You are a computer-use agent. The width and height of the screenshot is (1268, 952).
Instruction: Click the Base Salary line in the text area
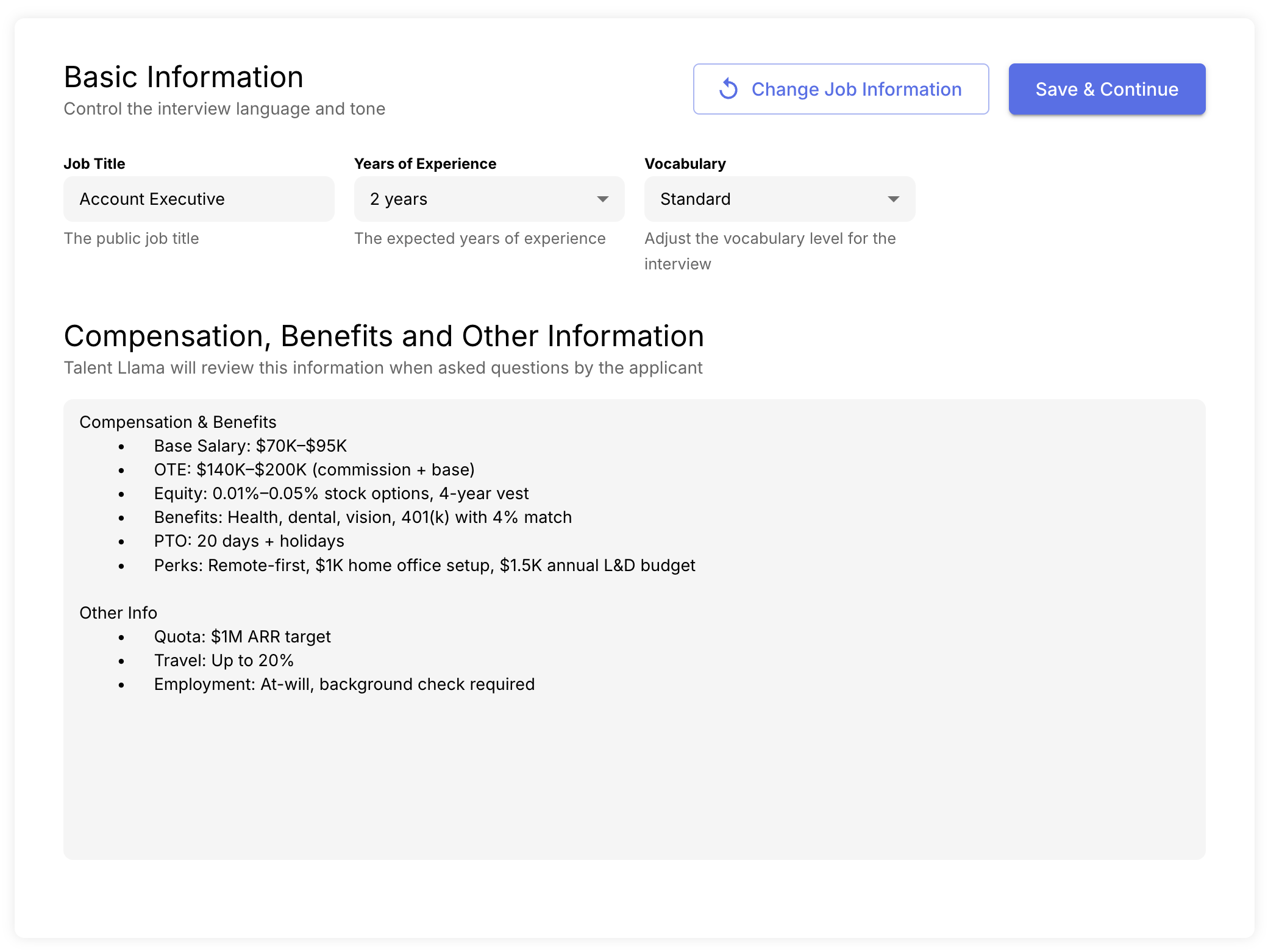point(250,446)
